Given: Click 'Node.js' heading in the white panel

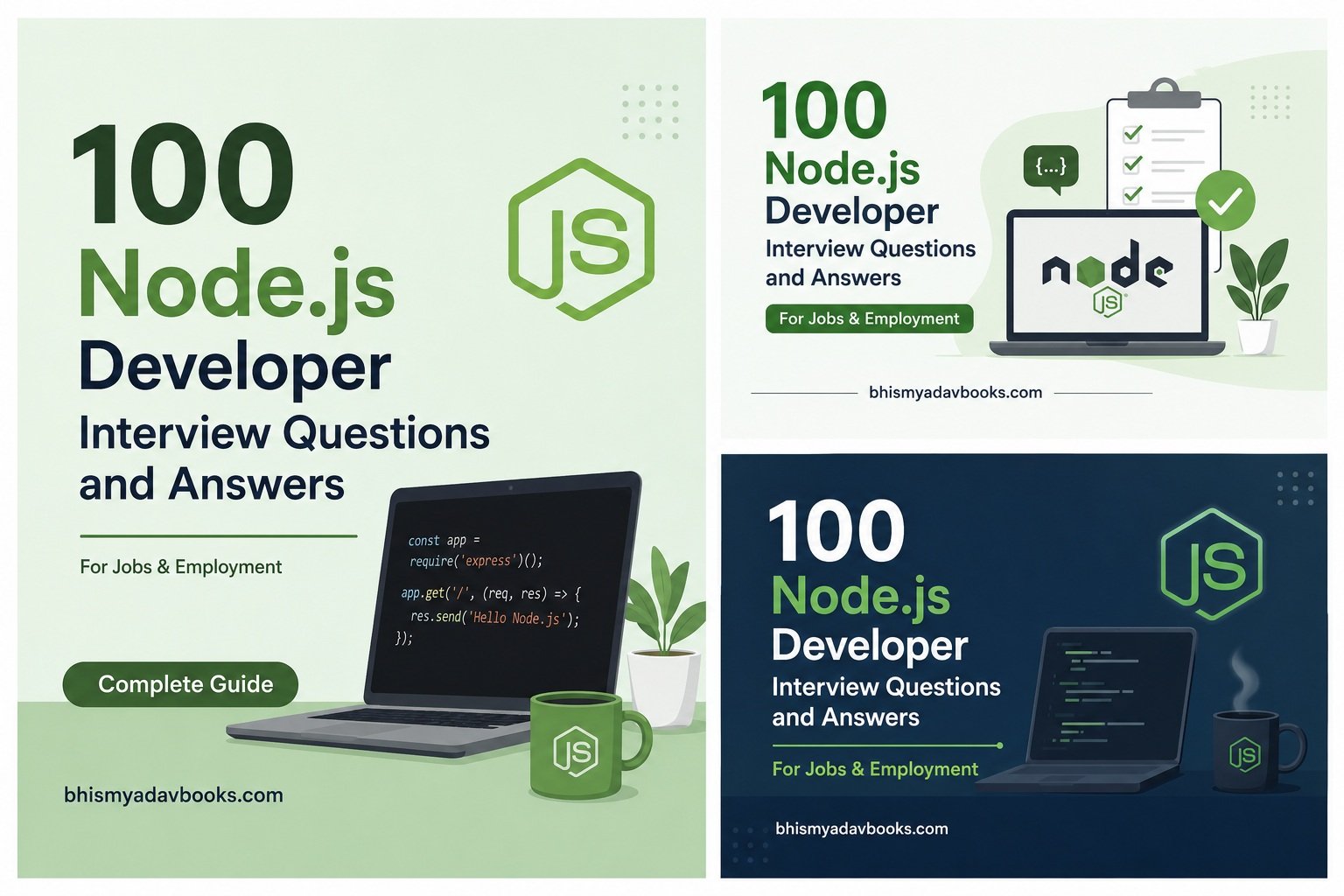Looking at the screenshot, I should (842, 171).
